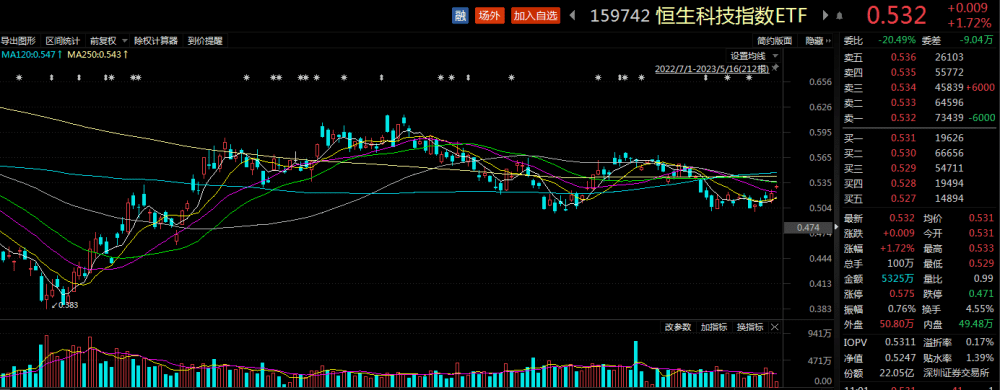Click the date range 2022/7/1-2023/5/16 link
This screenshot has width=1000, height=390.
click(x=712, y=68)
